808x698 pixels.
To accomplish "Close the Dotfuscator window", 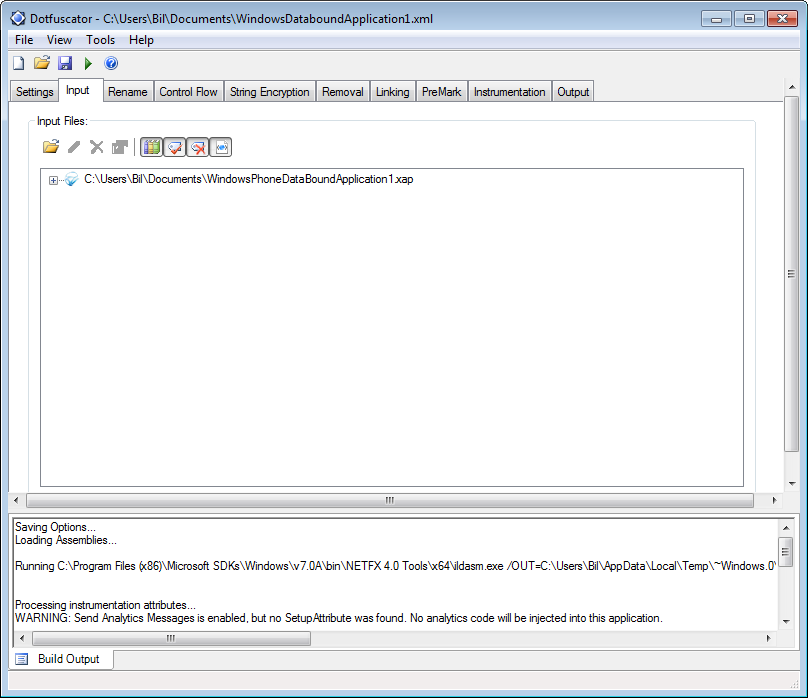I will click(782, 19).
